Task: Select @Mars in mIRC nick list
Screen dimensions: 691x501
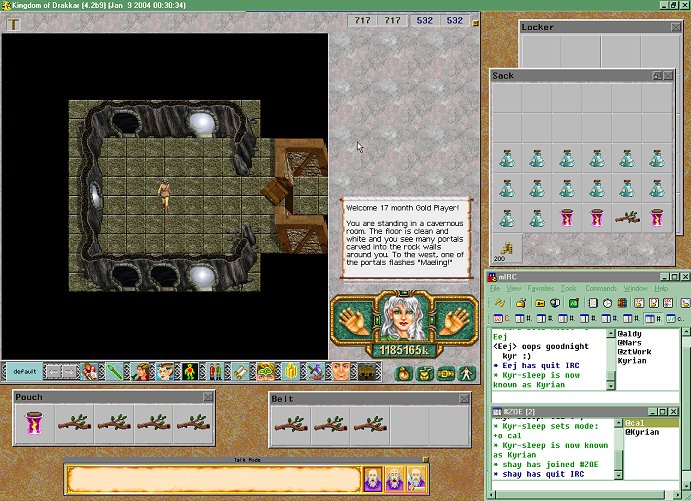Action: pyautogui.click(x=629, y=343)
